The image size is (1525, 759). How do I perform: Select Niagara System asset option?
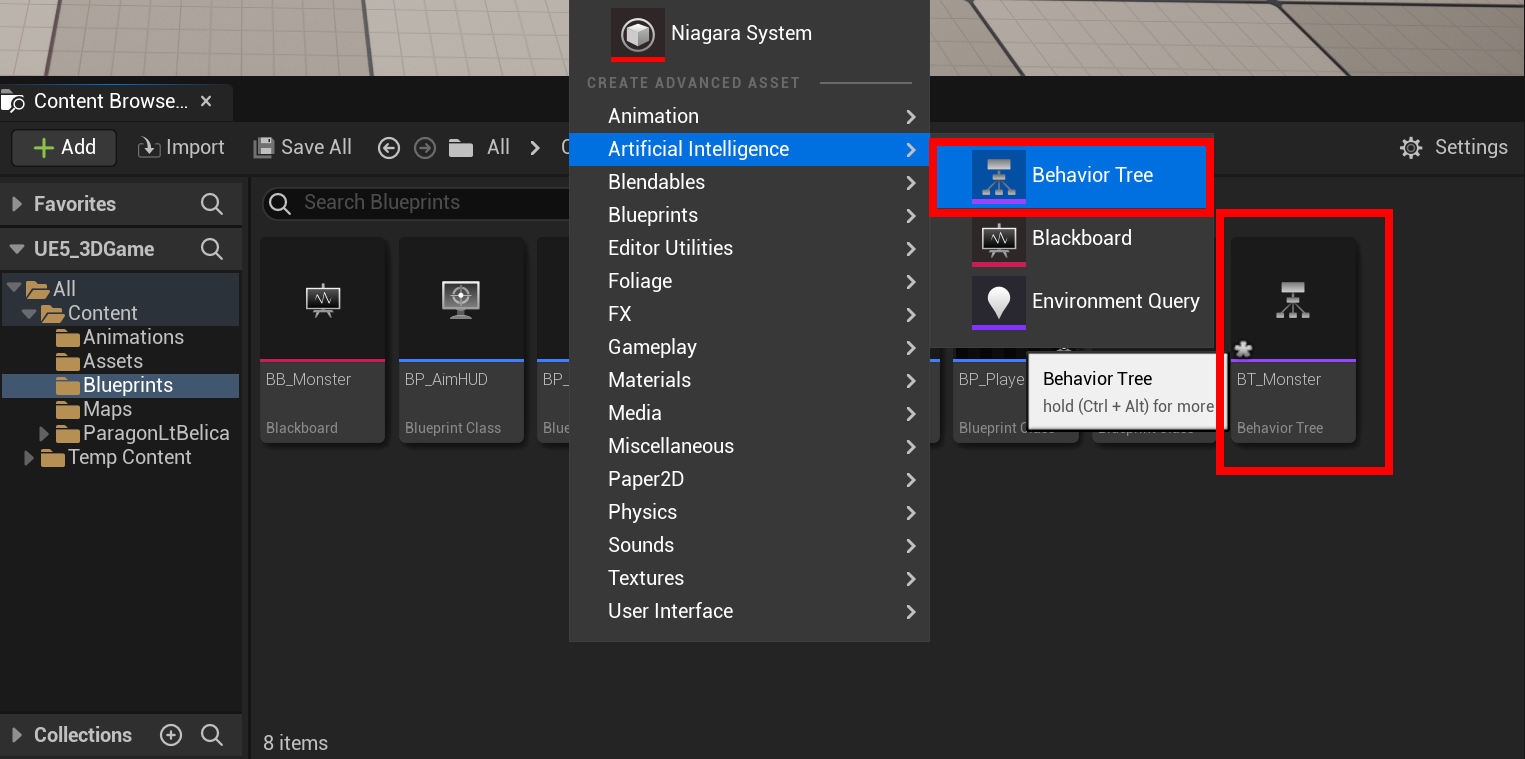pos(749,33)
